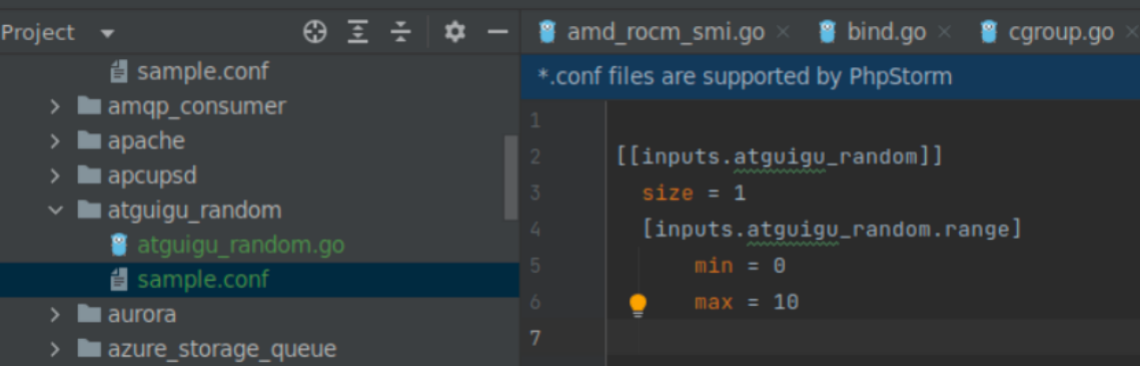Open the Project view dropdown
The width and height of the screenshot is (1140, 366).
pyautogui.click(x=108, y=33)
